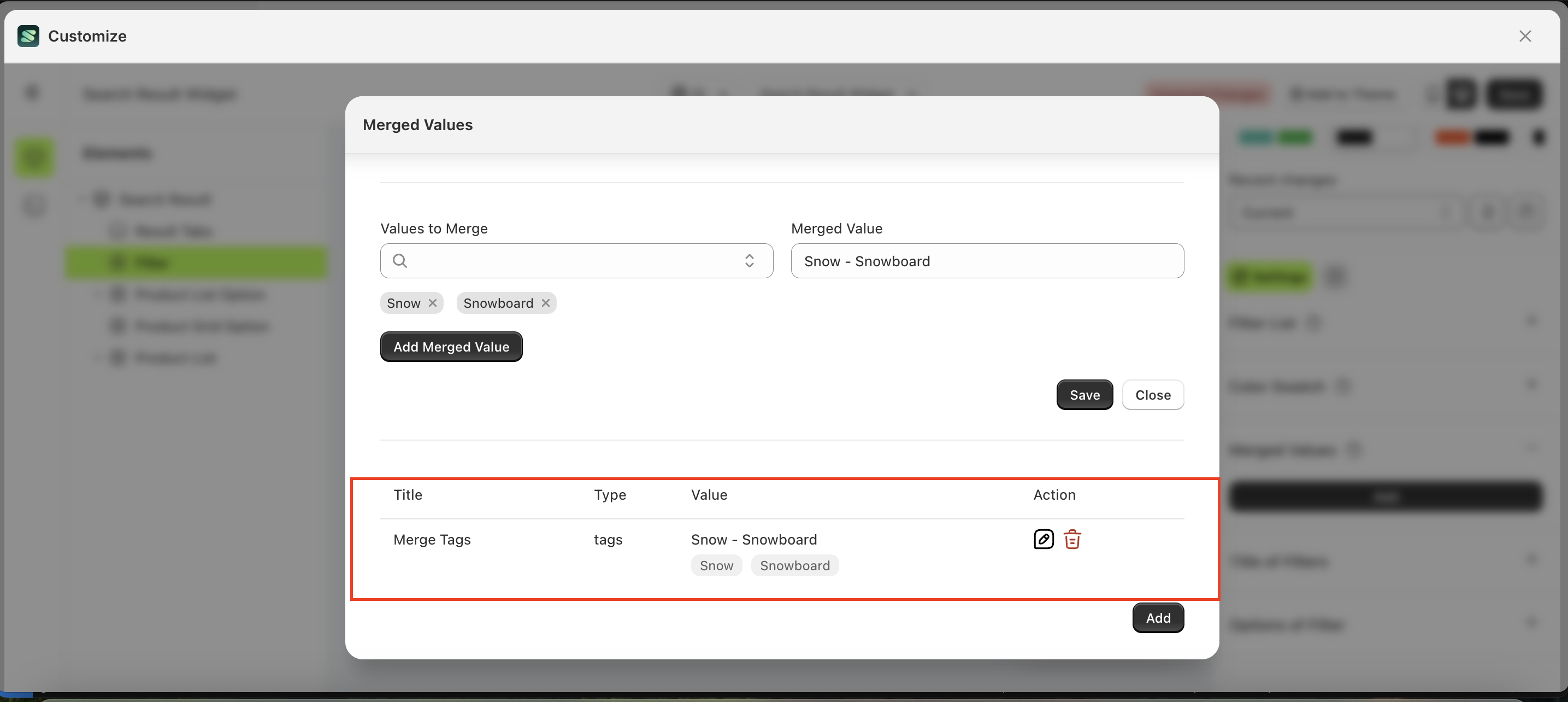1568x702 pixels.
Task: Click the Merge Tags title cell
Action: (x=432, y=539)
